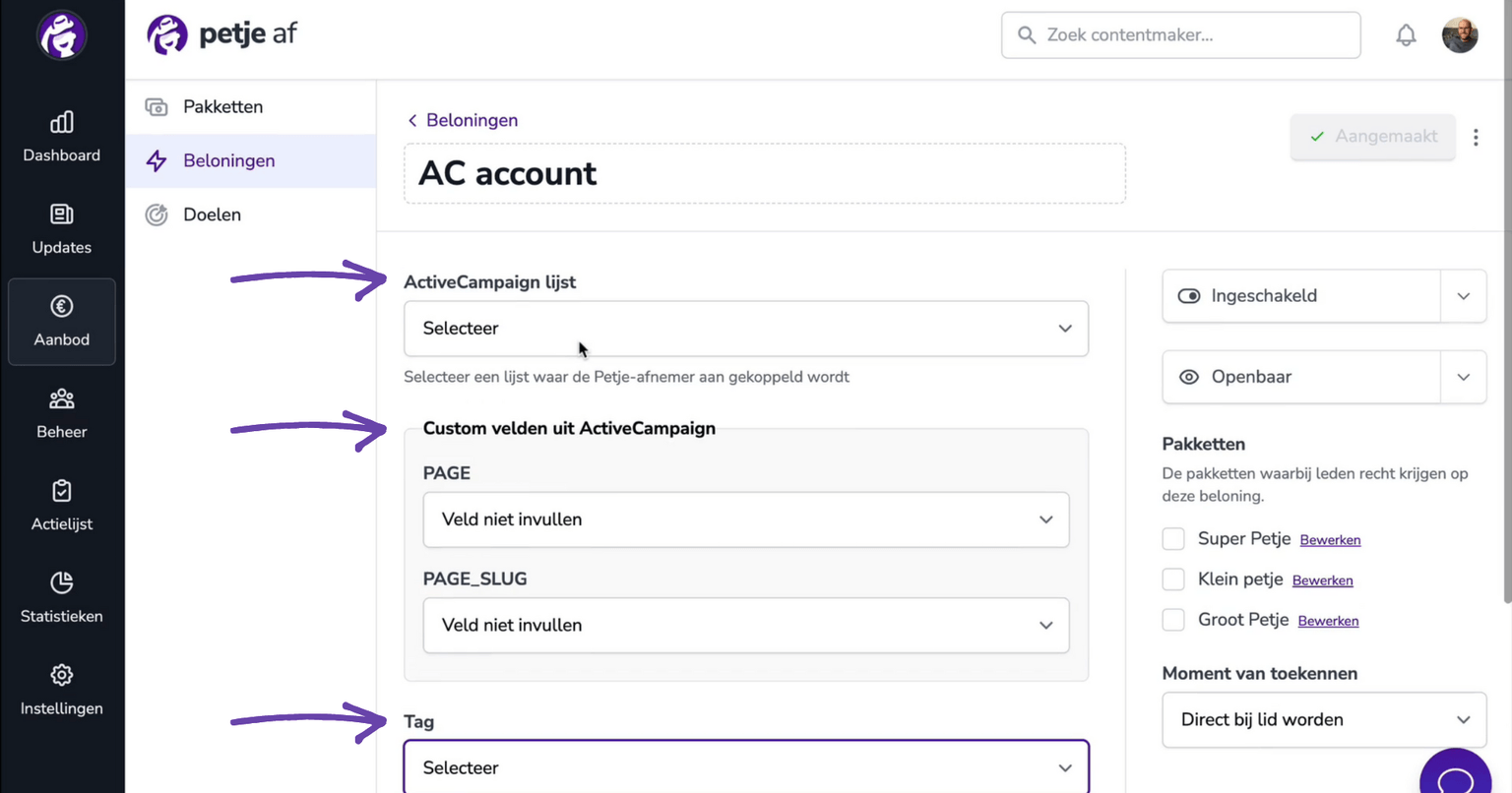
Task: Open Instellingen gear icon
Action: tap(61, 675)
